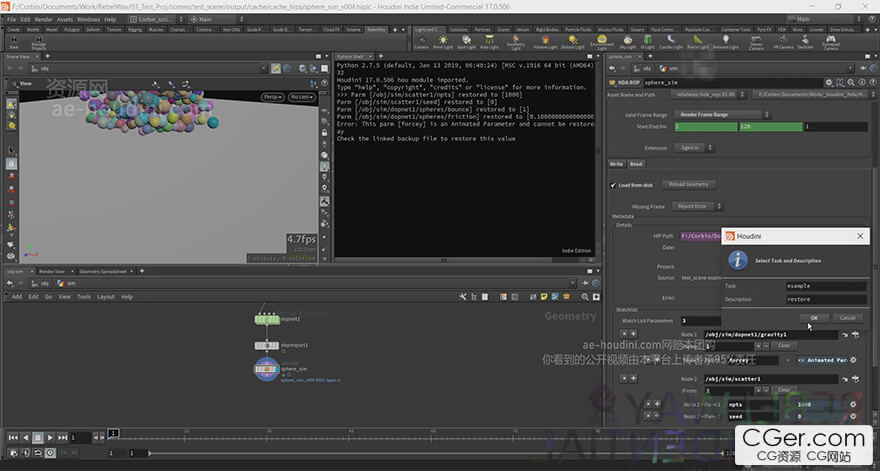The image size is (880, 471).
Task: Select the sphere_sim node in network
Action: coord(267,369)
